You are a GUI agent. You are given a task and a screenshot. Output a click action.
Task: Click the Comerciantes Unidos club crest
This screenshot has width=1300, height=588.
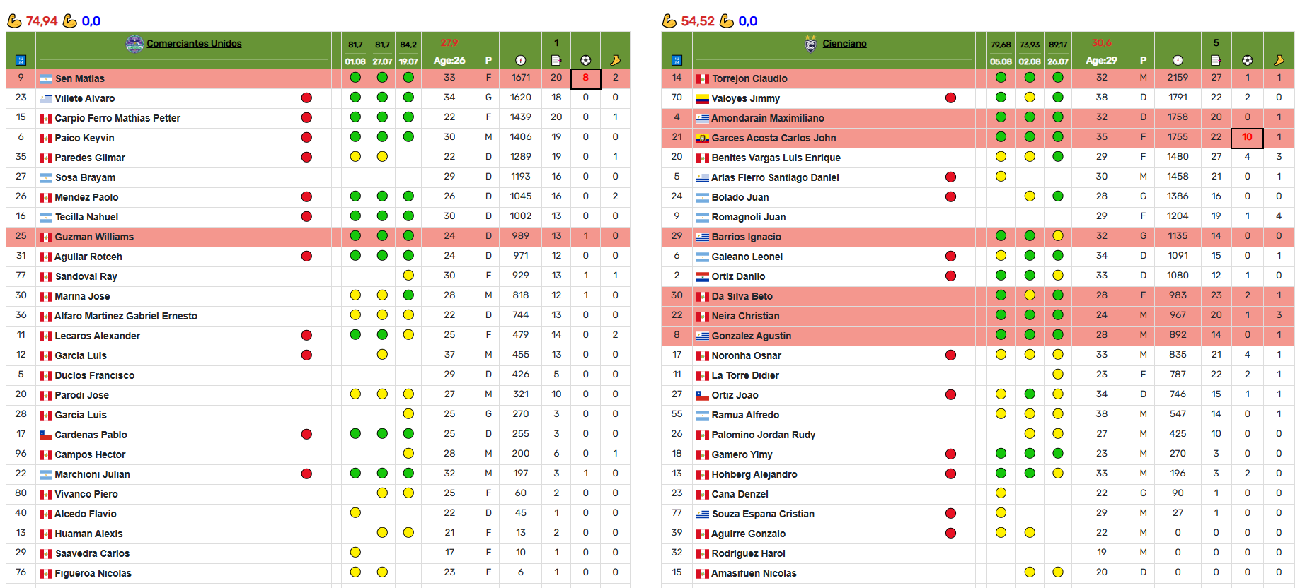[134, 44]
